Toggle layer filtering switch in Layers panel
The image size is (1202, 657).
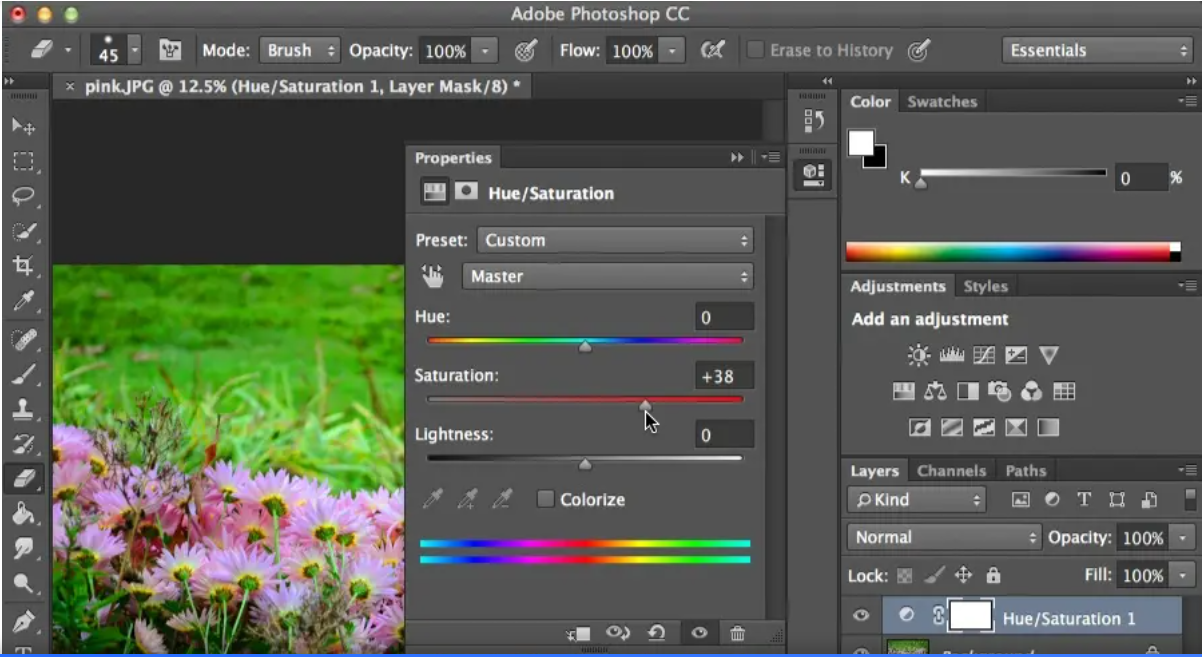(x=1190, y=499)
